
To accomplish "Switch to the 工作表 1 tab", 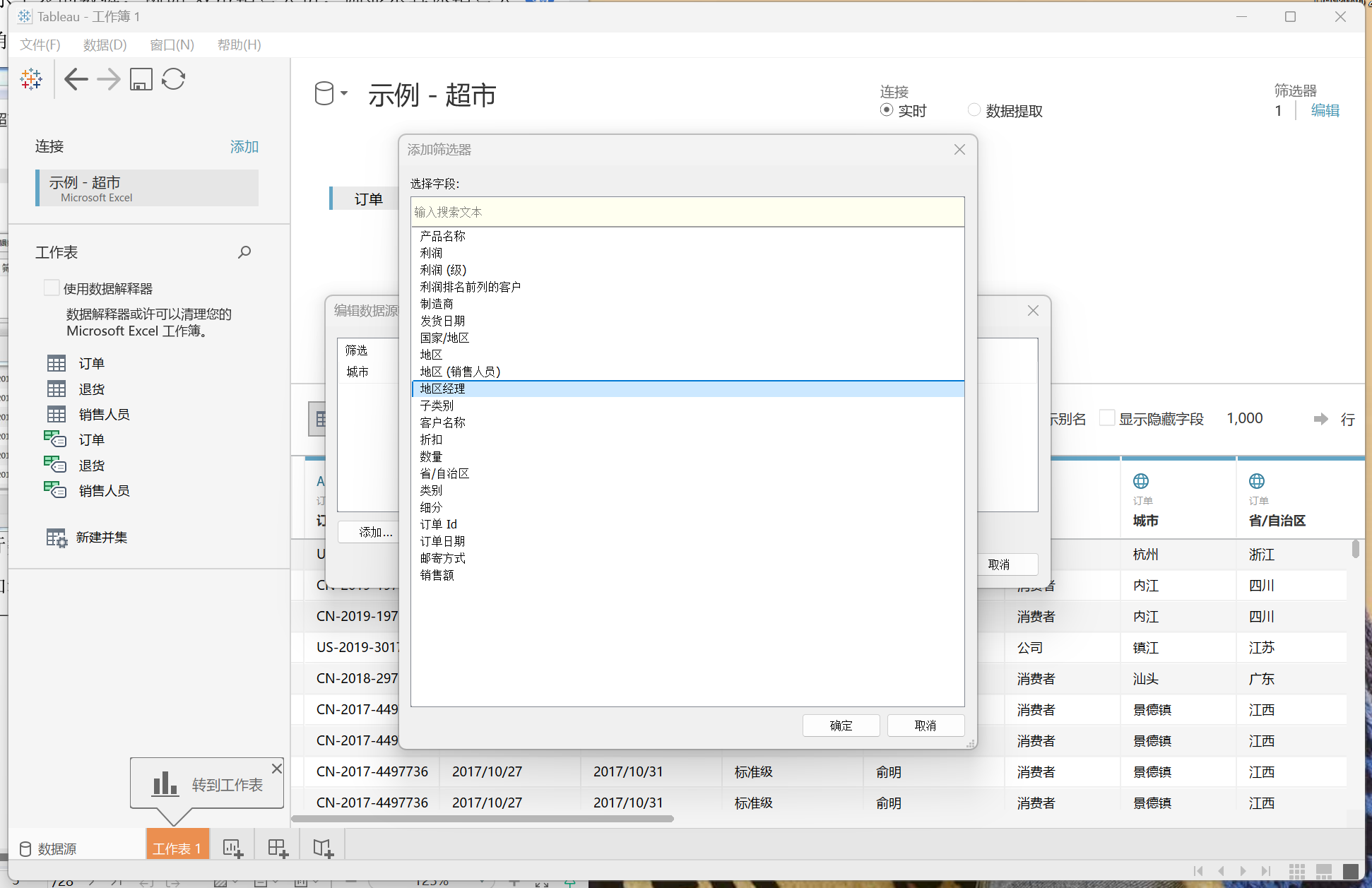I will point(177,848).
